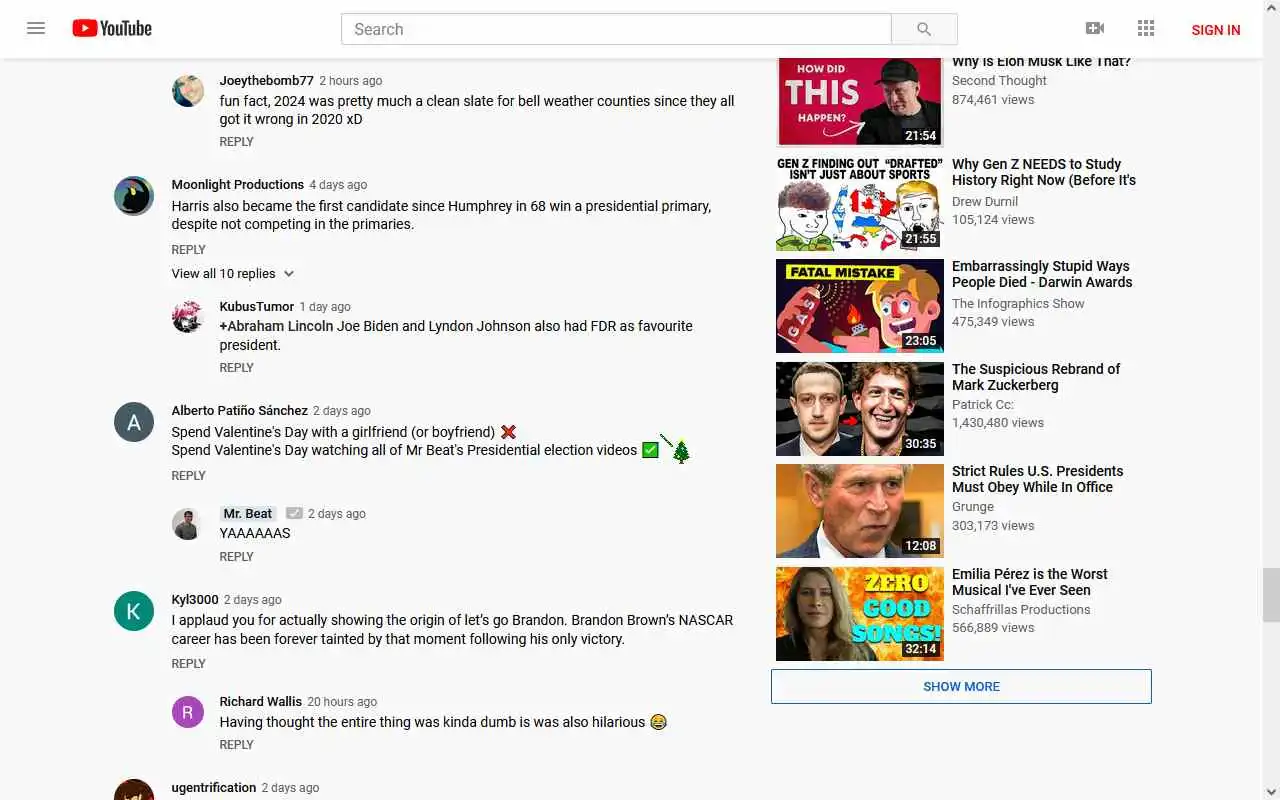The height and width of the screenshot is (800, 1280).
Task: Click the search magnifier button
Action: [x=924, y=29]
